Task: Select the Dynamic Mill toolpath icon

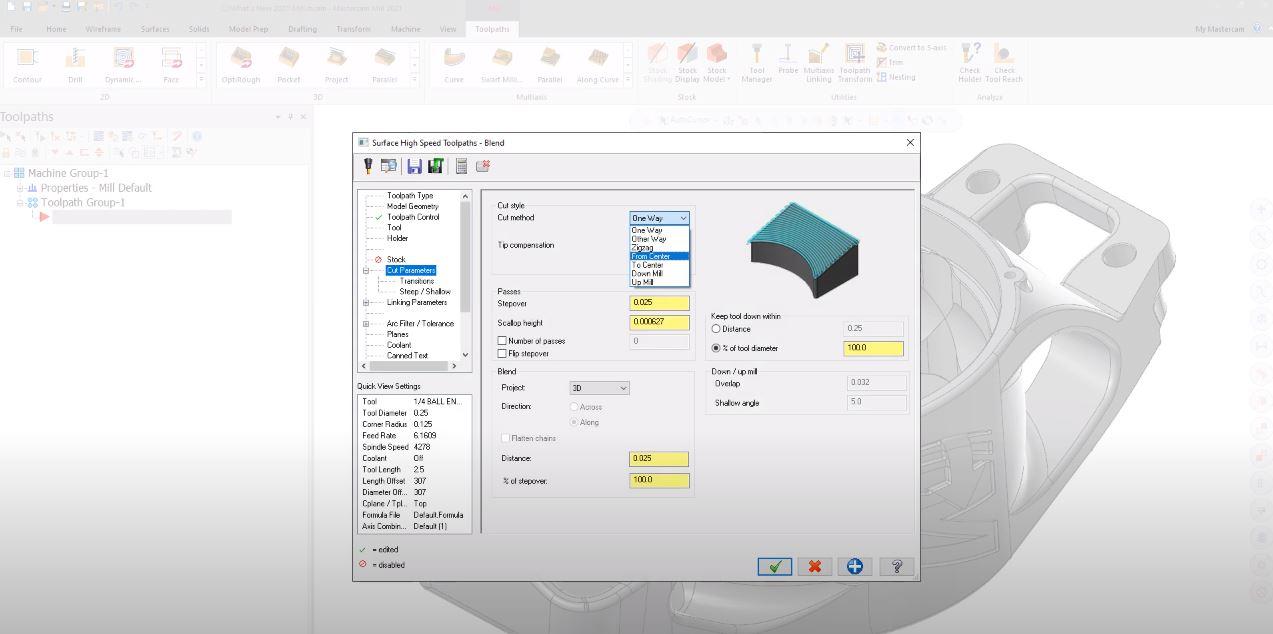Action: [x=123, y=65]
